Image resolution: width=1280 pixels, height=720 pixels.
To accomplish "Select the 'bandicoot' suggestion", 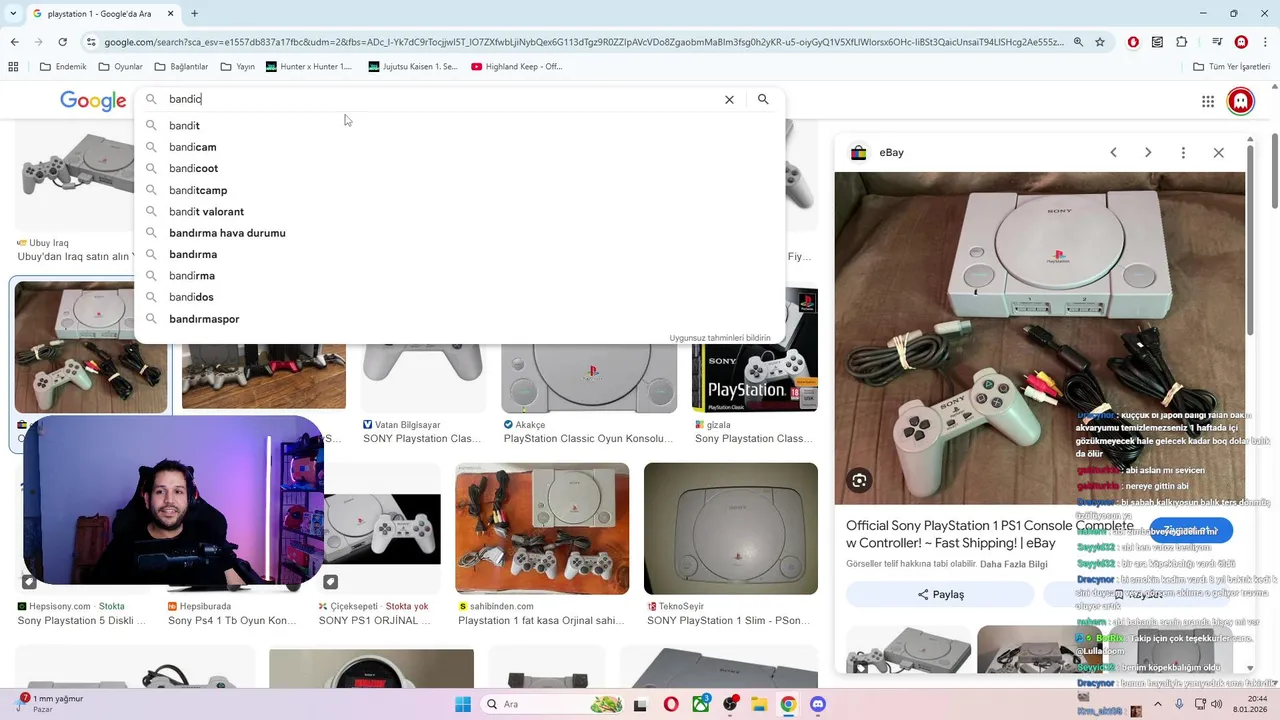I will pos(460,168).
